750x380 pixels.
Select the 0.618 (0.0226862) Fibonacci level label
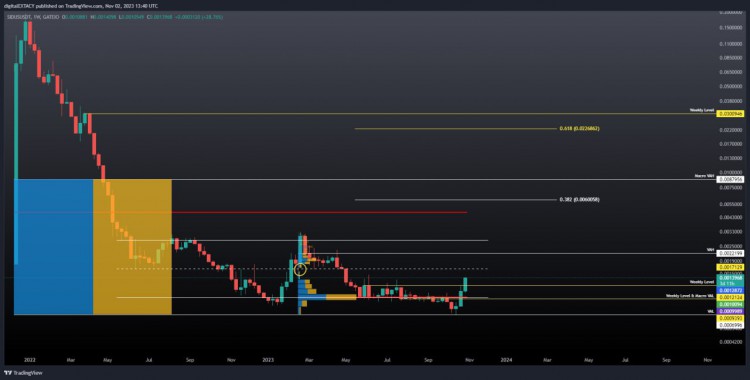579,129
